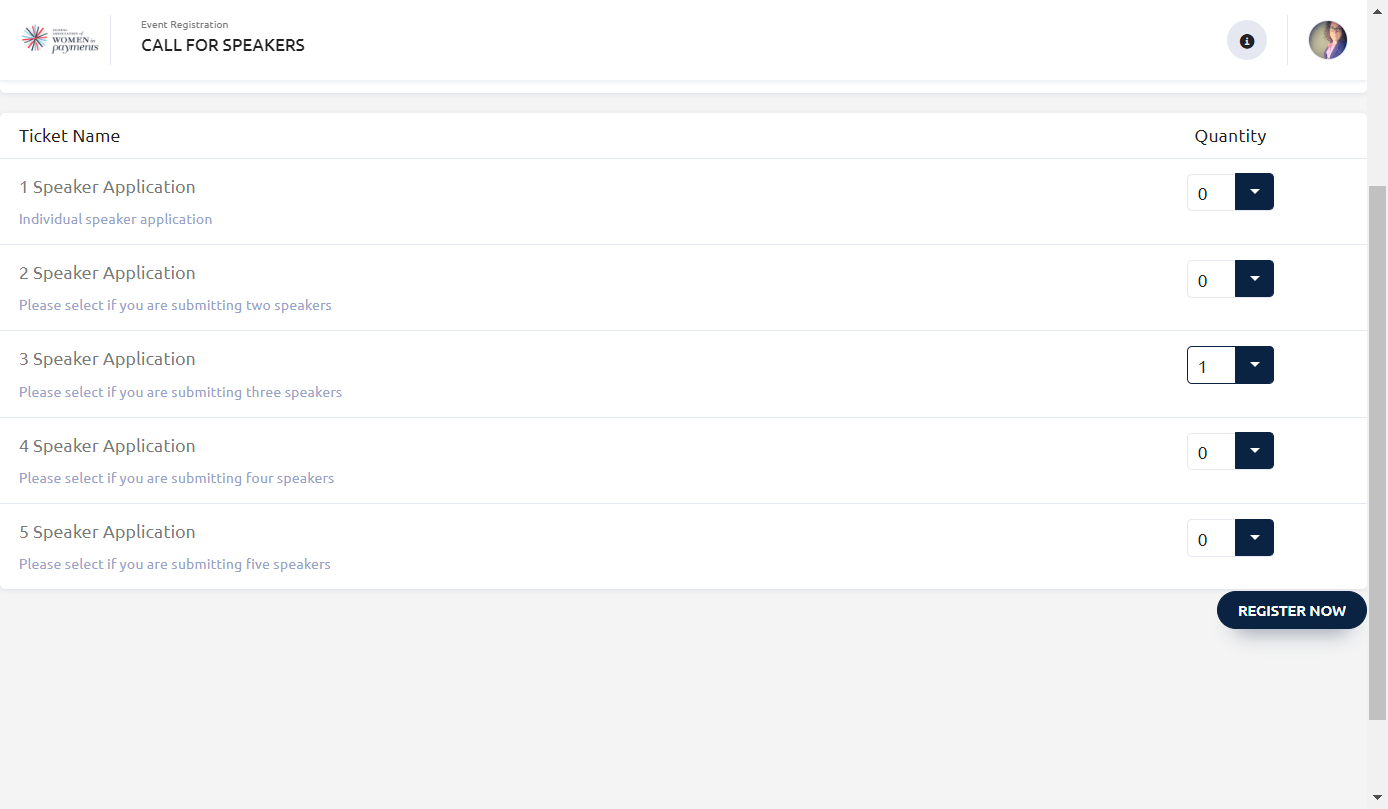This screenshot has width=1388, height=809.
Task: Click quantity value field for 1 Speaker Application
Action: [x=1211, y=193]
